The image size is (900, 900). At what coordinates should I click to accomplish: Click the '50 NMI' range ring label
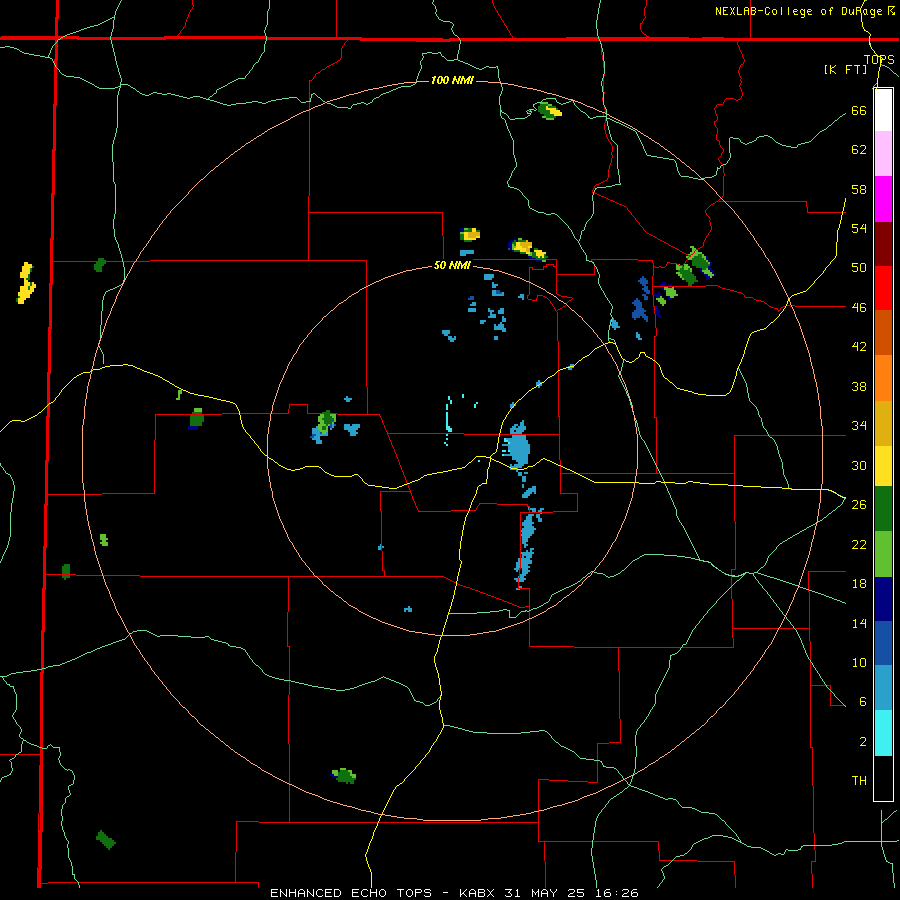(x=452, y=265)
